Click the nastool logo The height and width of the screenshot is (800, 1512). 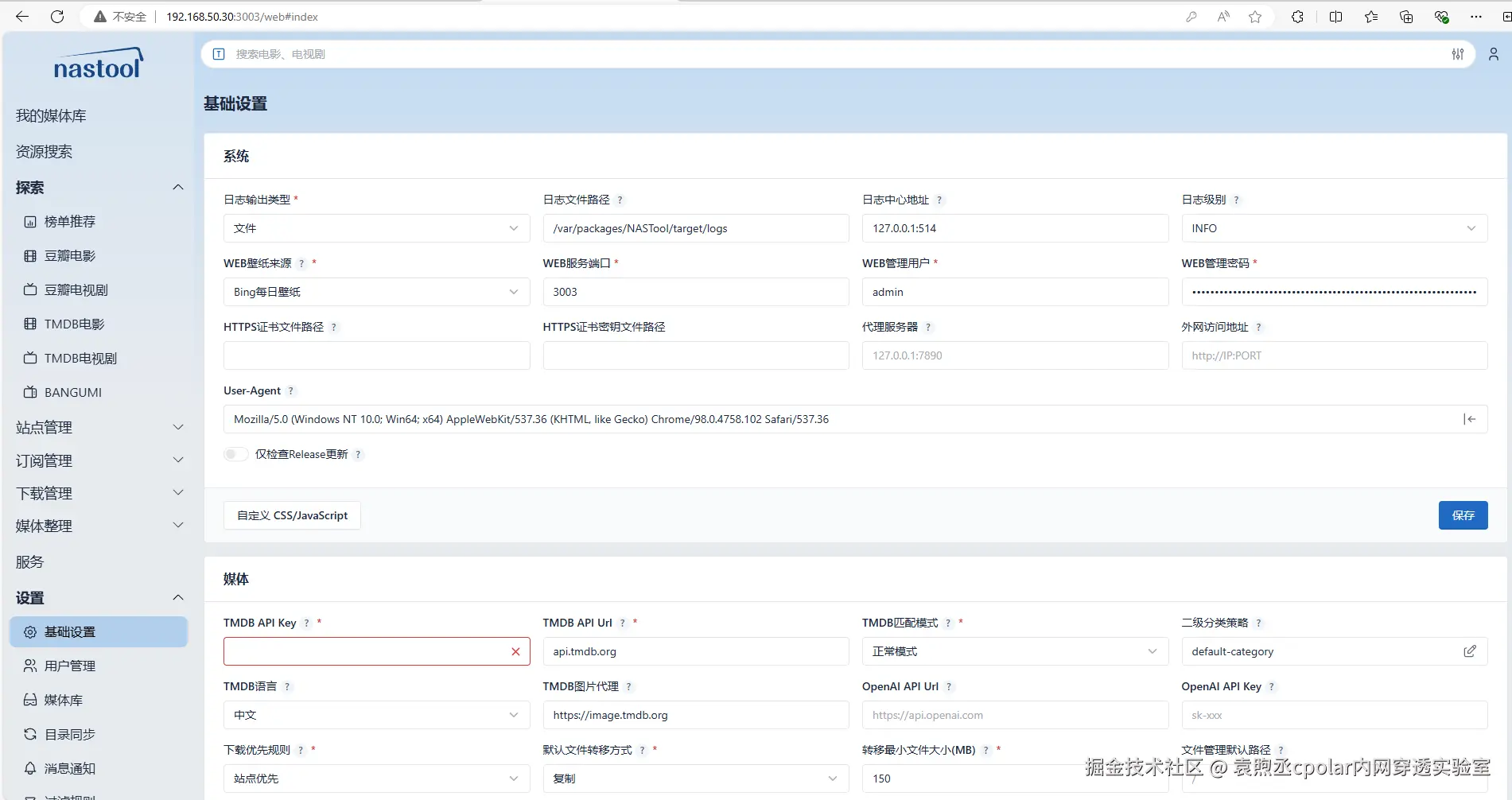pos(98,64)
